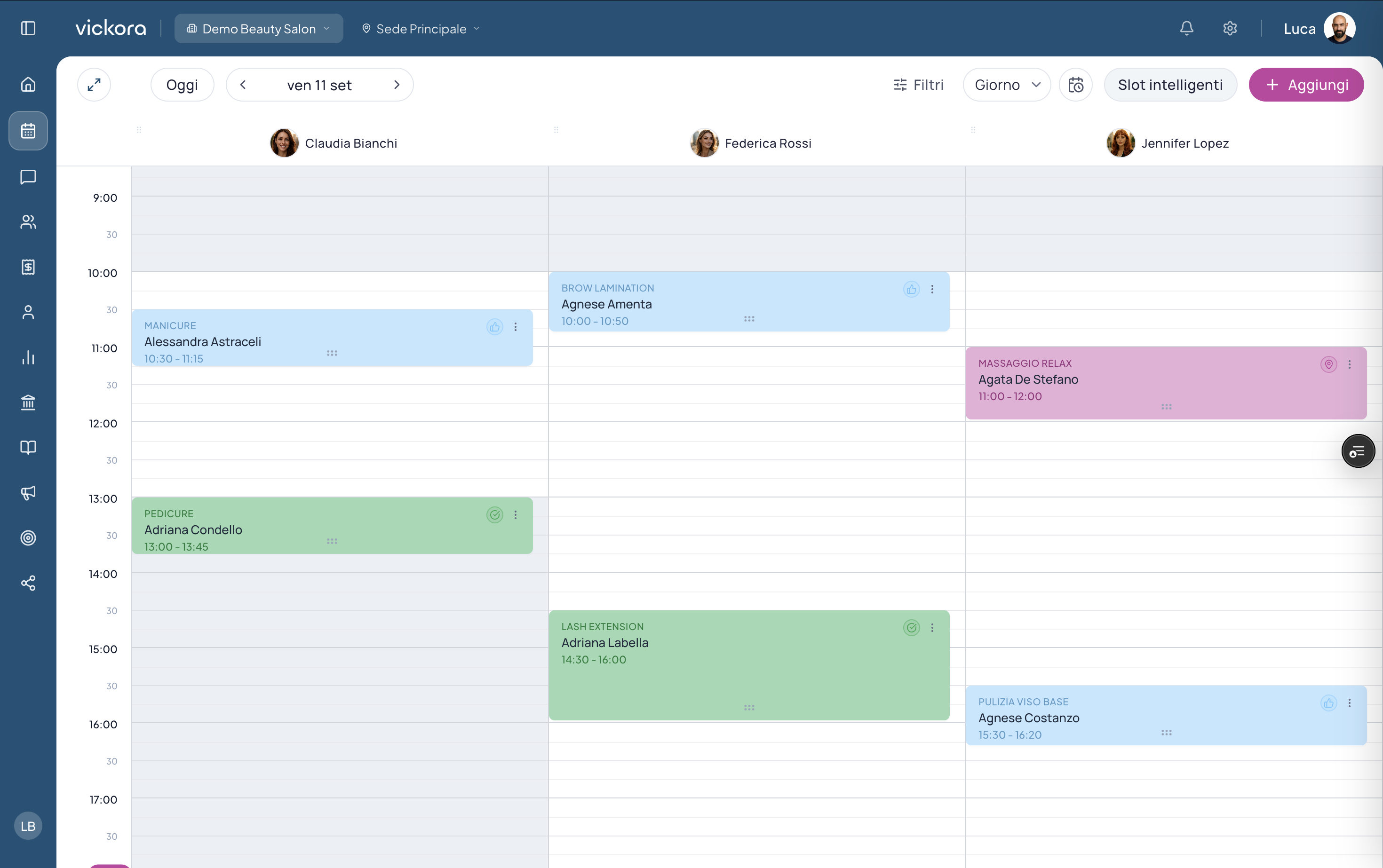Click check status on Adriana Labella appointment
Image resolution: width=1383 pixels, height=868 pixels.
[912, 628]
